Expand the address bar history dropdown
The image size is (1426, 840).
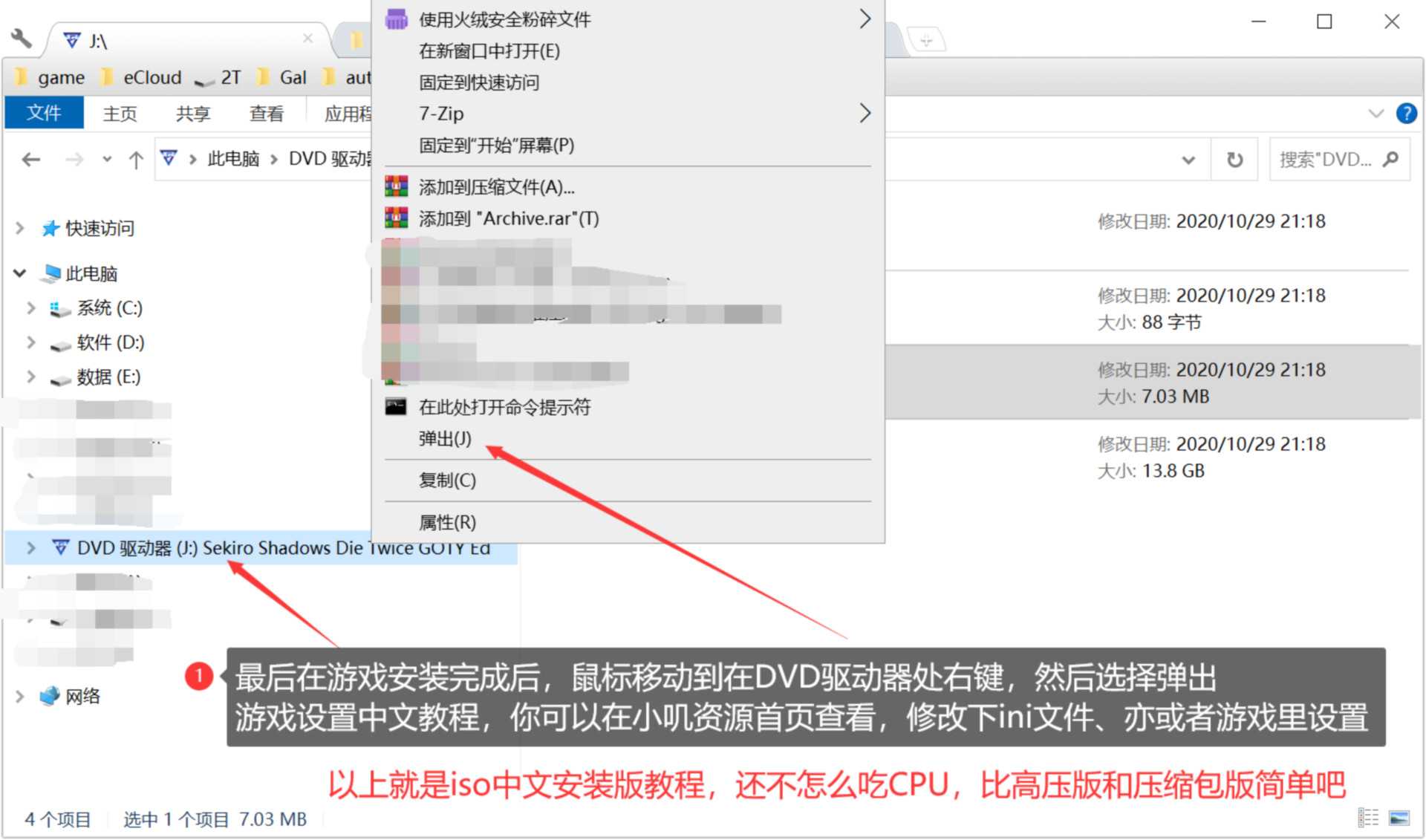tap(1188, 160)
